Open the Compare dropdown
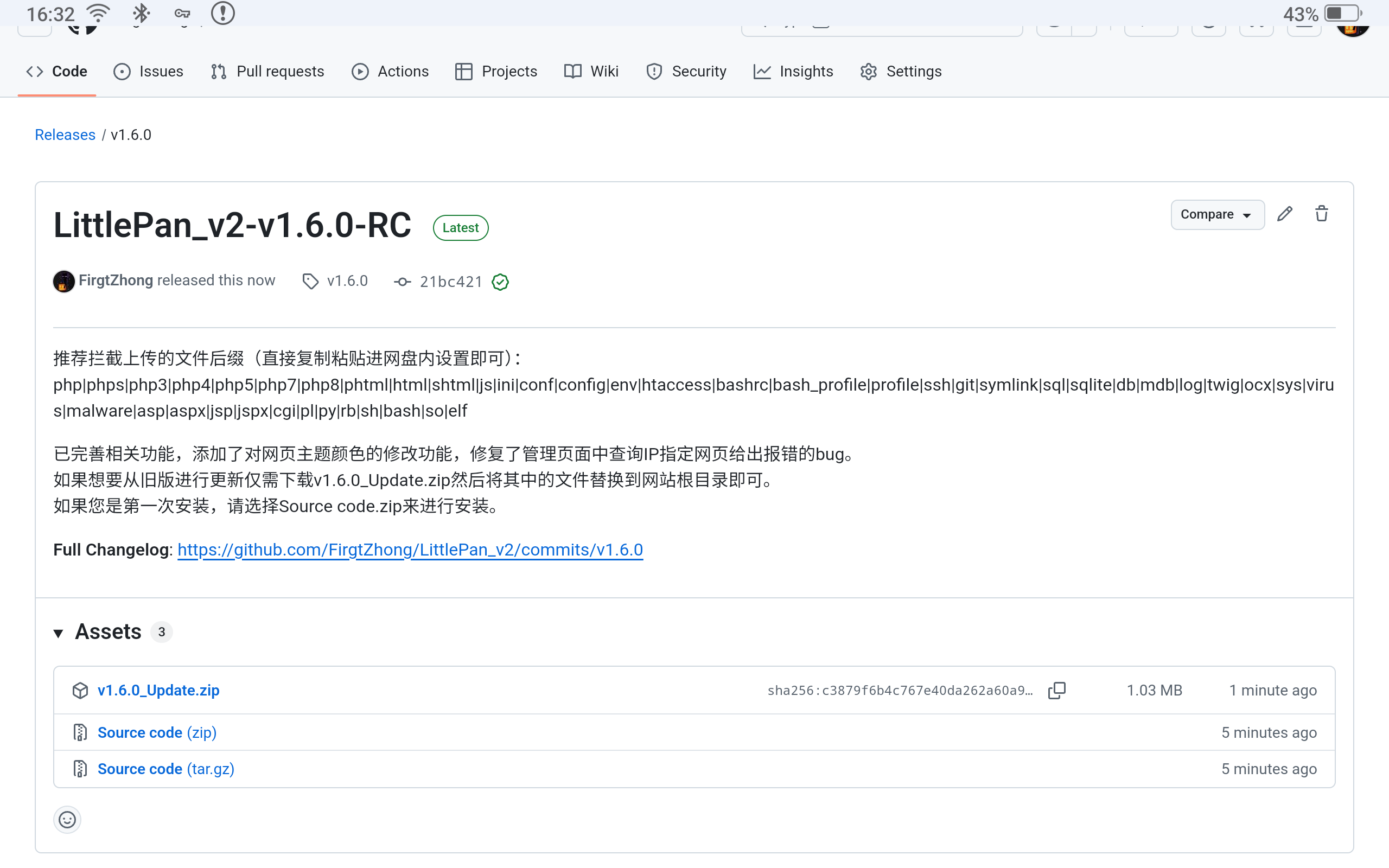Image resolution: width=1389 pixels, height=868 pixels. coord(1217,215)
